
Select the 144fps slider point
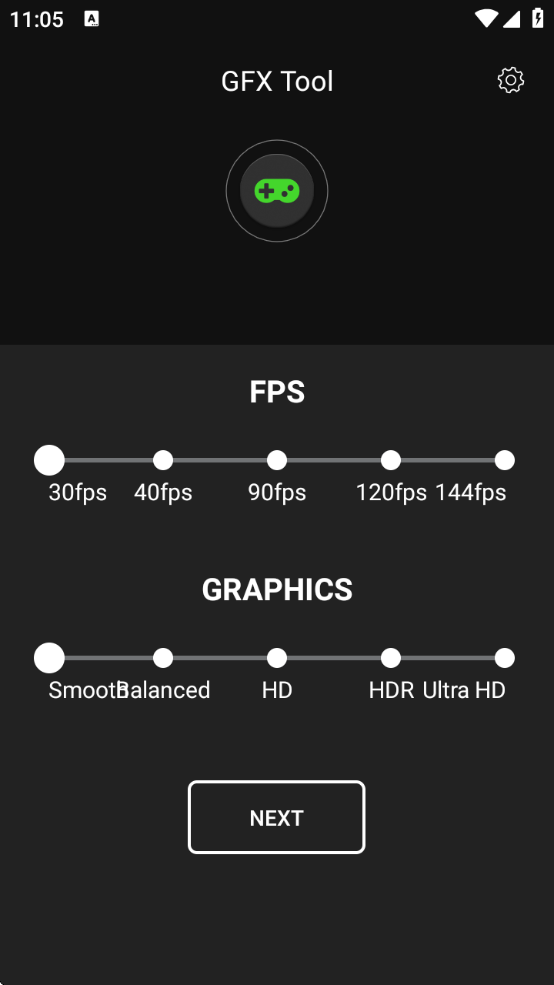coord(504,460)
